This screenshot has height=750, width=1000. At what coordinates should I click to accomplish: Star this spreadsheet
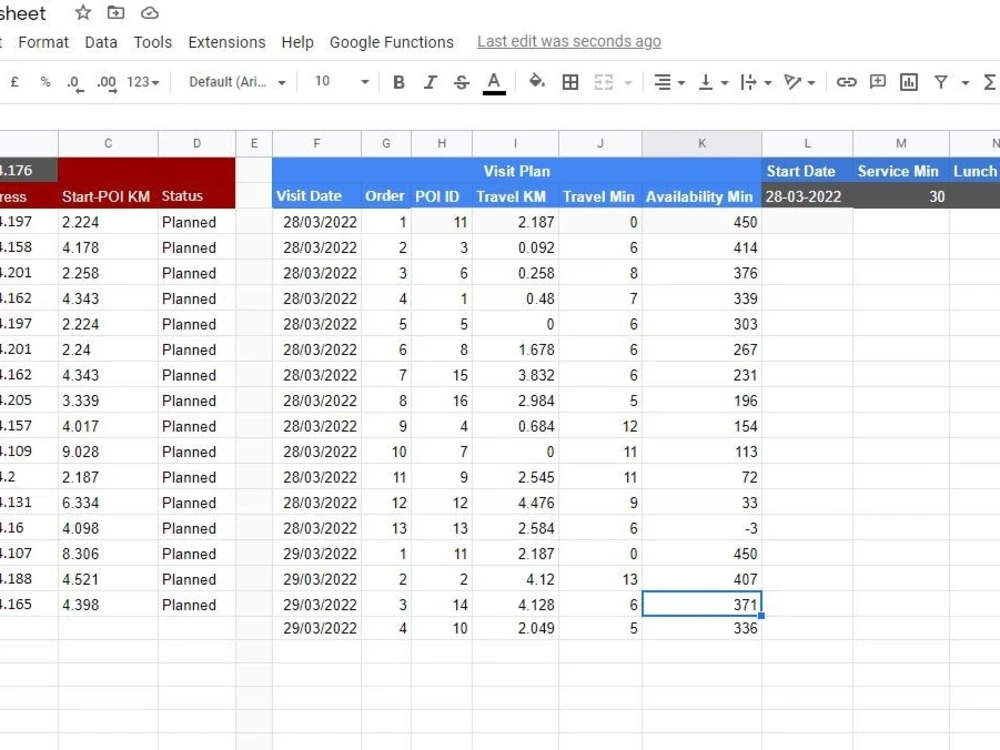pyautogui.click(x=83, y=12)
